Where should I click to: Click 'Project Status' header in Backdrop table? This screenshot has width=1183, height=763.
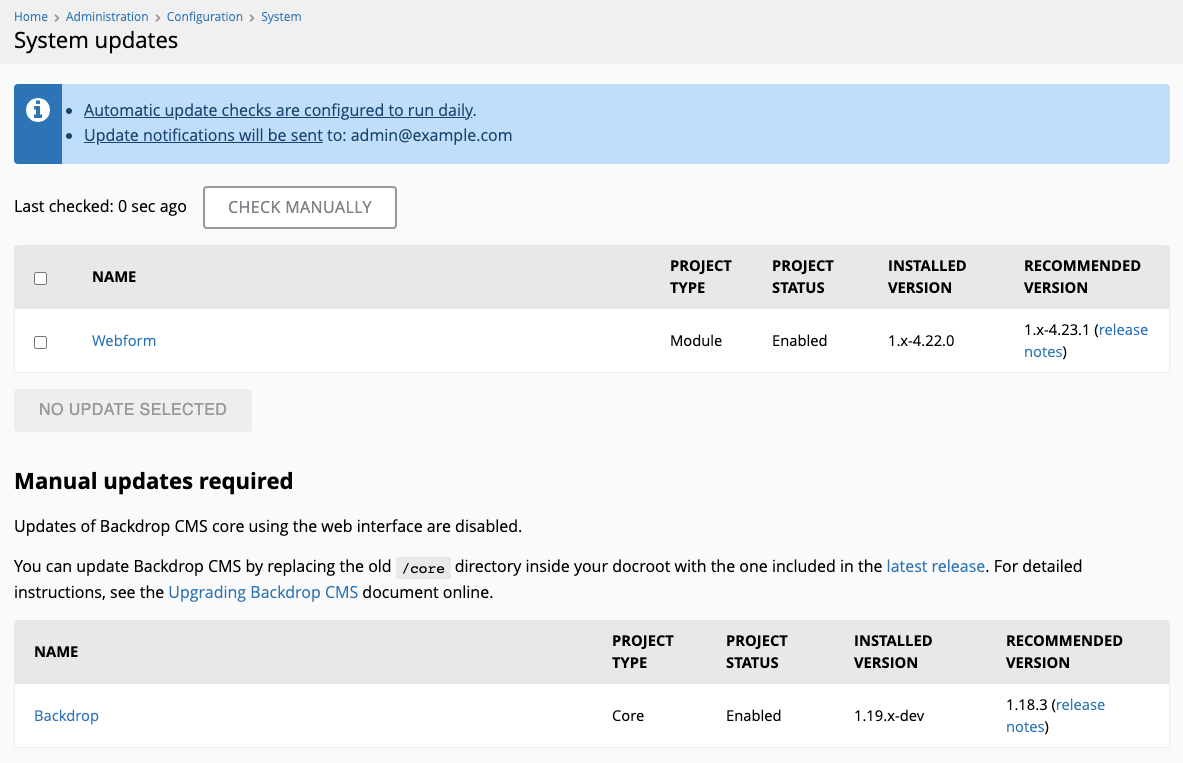pos(757,652)
